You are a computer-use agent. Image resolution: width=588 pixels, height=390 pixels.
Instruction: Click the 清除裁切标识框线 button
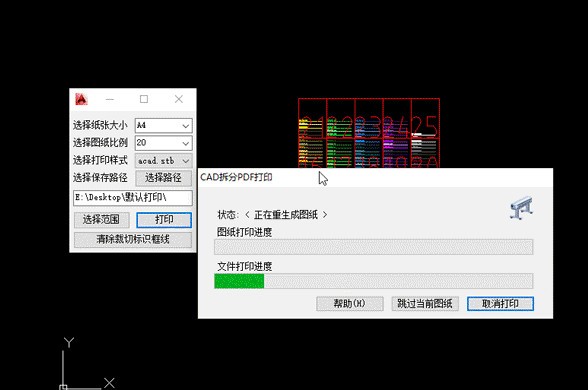tap(133, 240)
